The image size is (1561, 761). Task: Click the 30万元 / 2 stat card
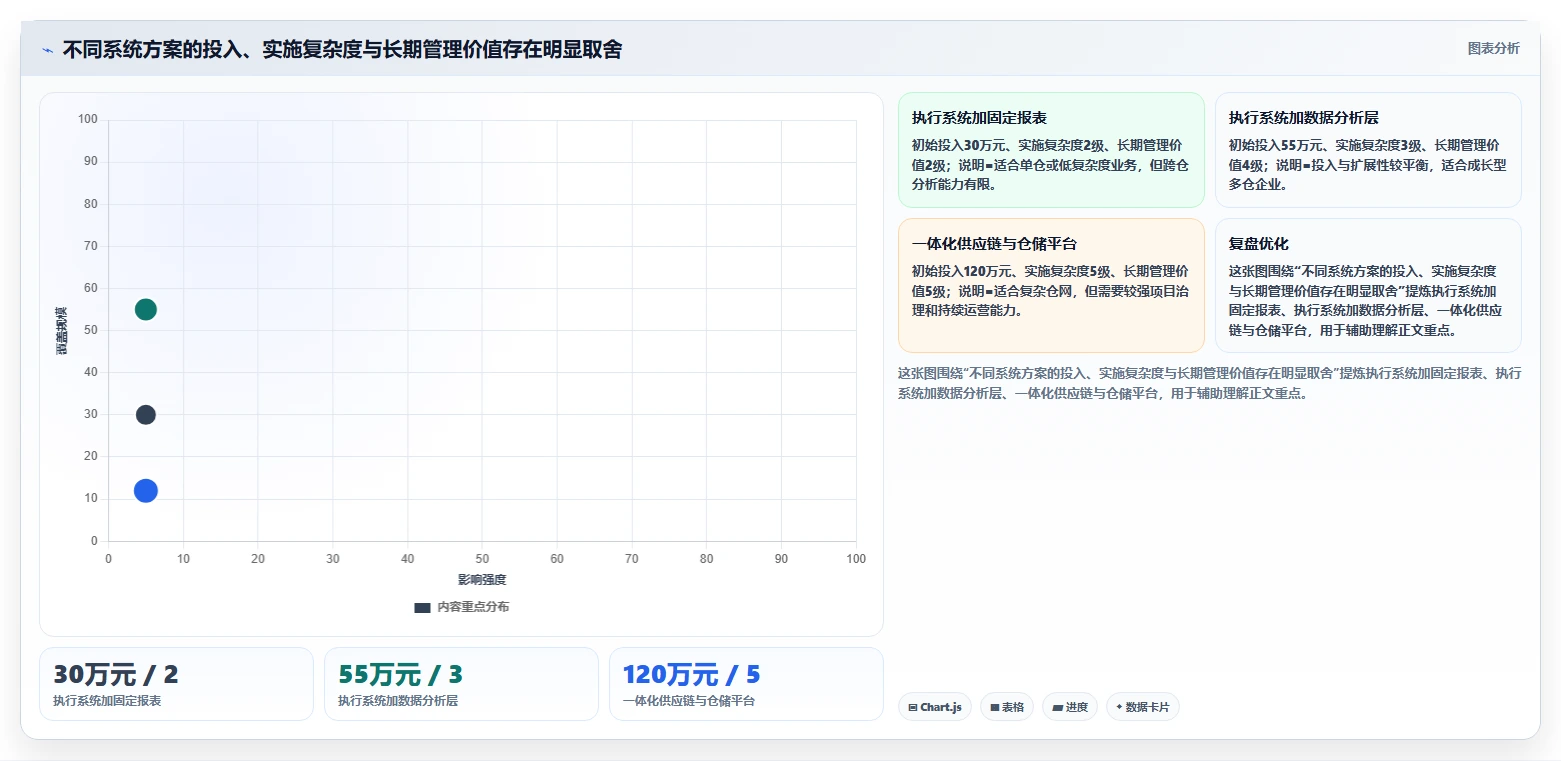176,684
